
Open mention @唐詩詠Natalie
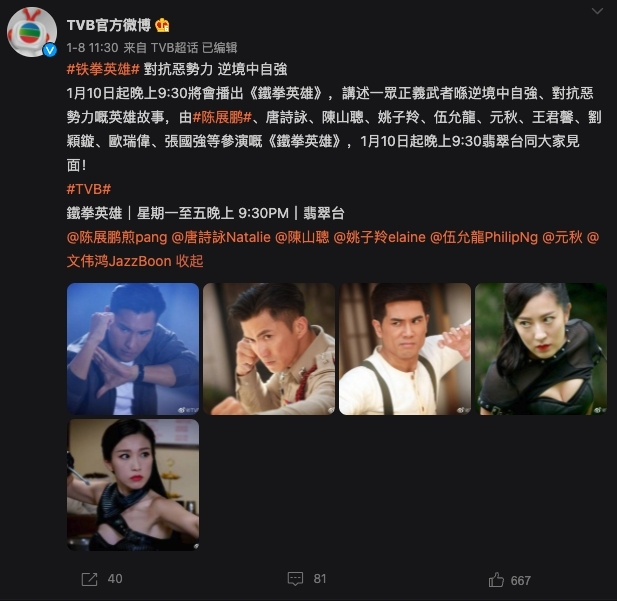click(221, 237)
